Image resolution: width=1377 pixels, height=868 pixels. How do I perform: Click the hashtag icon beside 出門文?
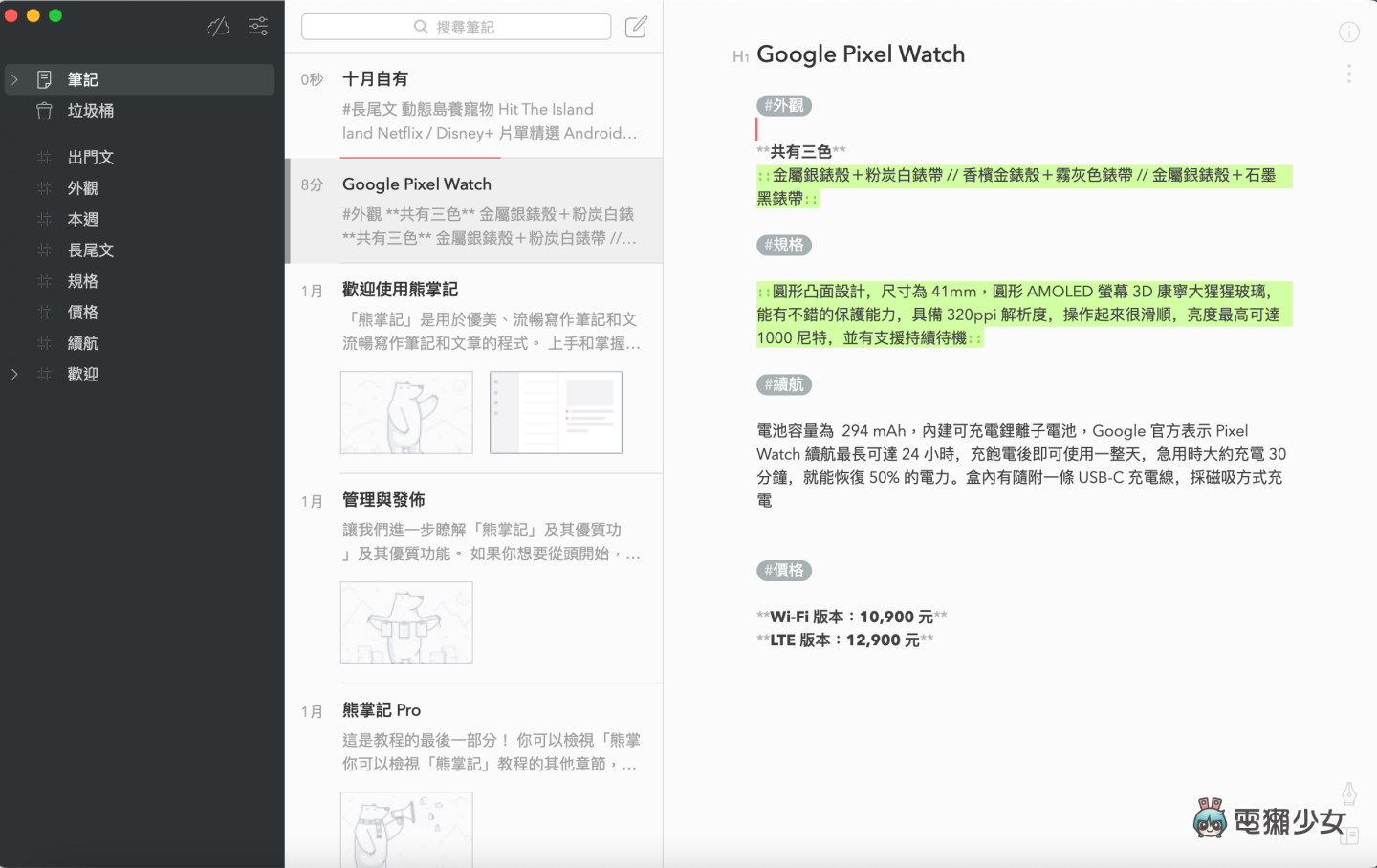coord(44,158)
